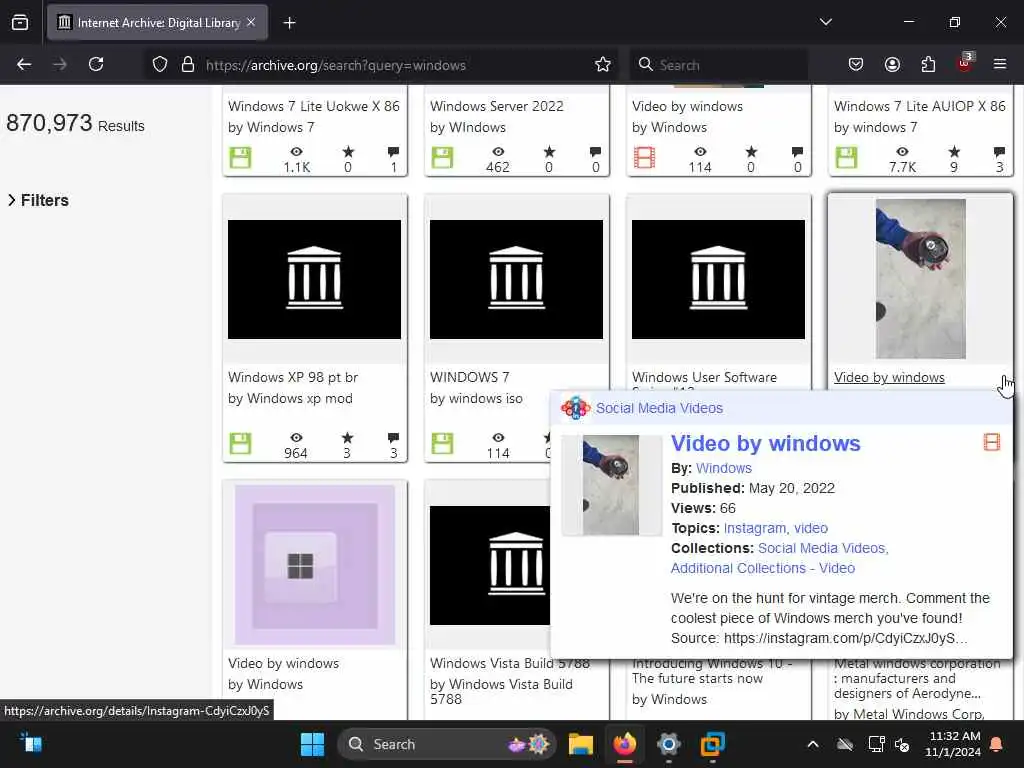Image resolution: width=1024 pixels, height=768 pixels.
Task: Click the movie film icon on Video by windows card
Action: [x=644, y=157]
